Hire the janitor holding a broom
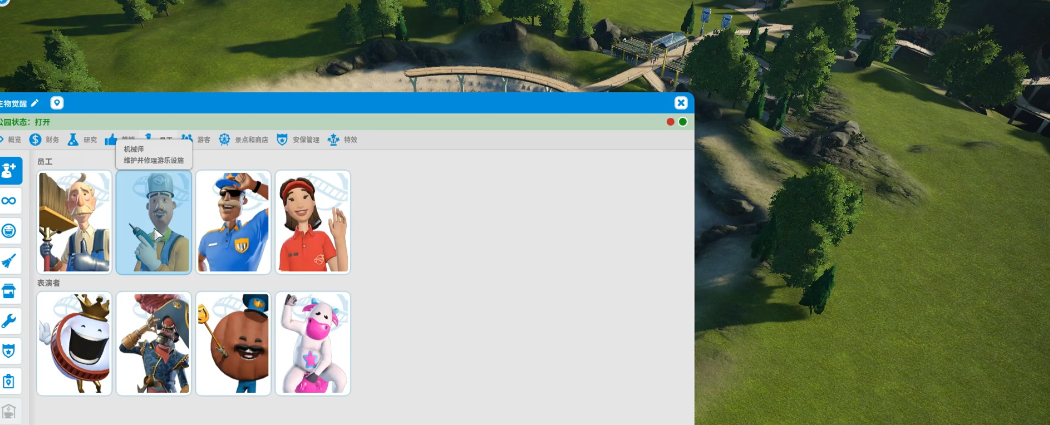Viewport: 1050px width, 425px height. [x=74, y=222]
